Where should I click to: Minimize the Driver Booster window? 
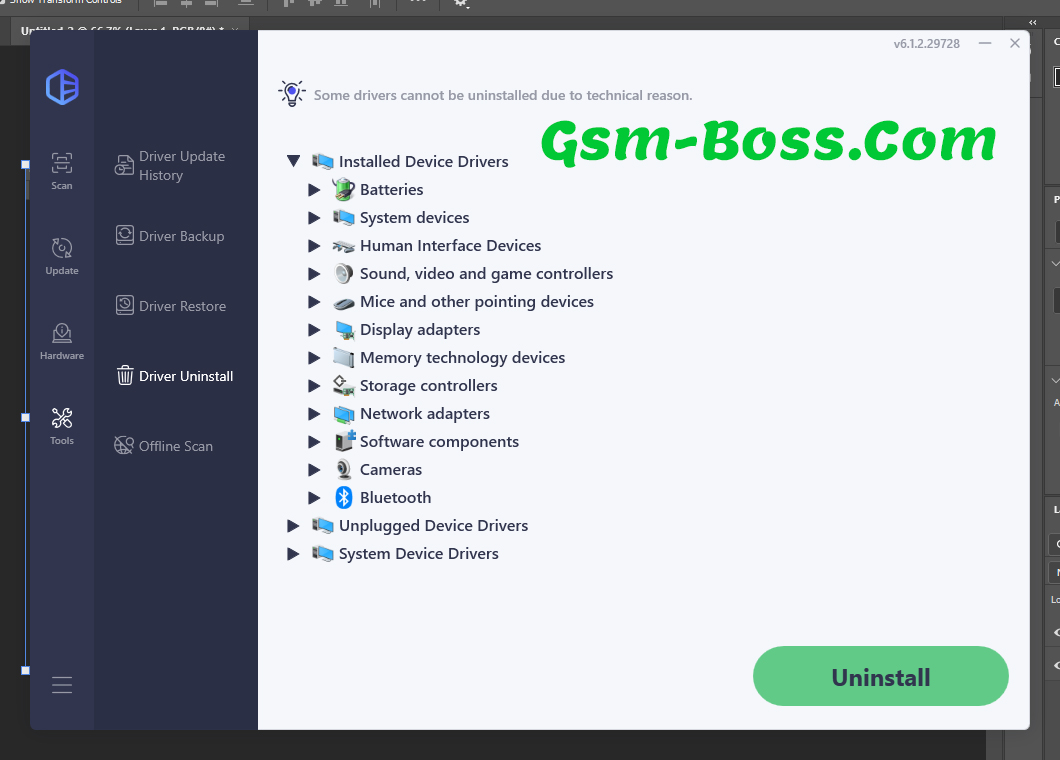985,43
